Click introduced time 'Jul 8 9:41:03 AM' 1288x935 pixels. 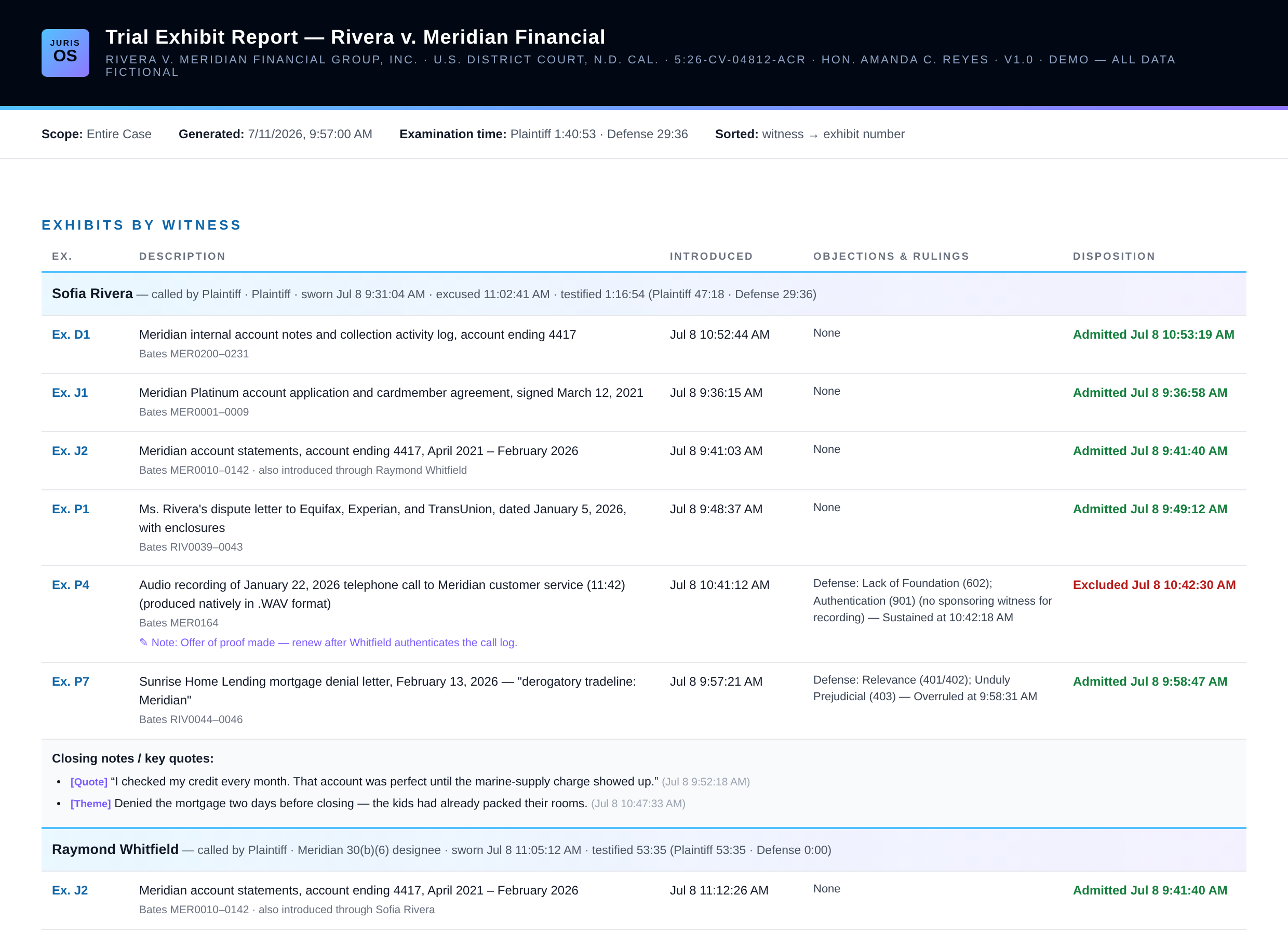[x=716, y=451]
